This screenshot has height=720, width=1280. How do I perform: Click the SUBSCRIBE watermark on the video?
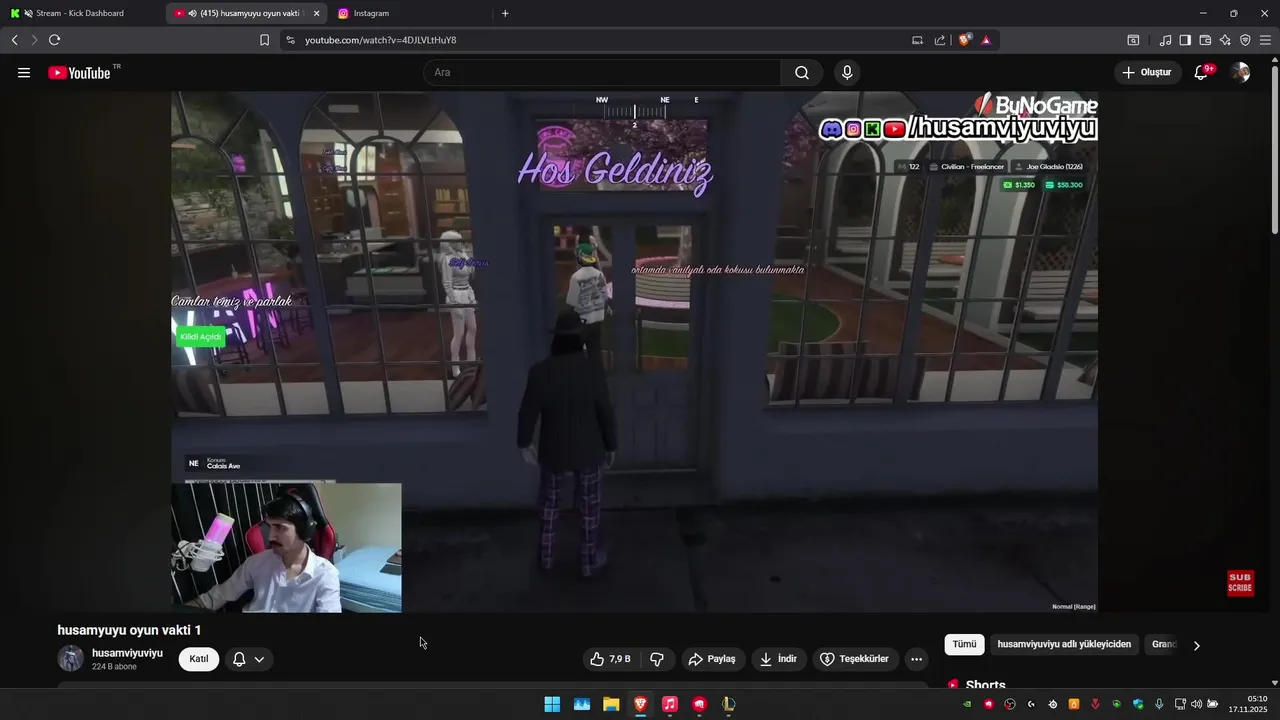click(x=1240, y=583)
